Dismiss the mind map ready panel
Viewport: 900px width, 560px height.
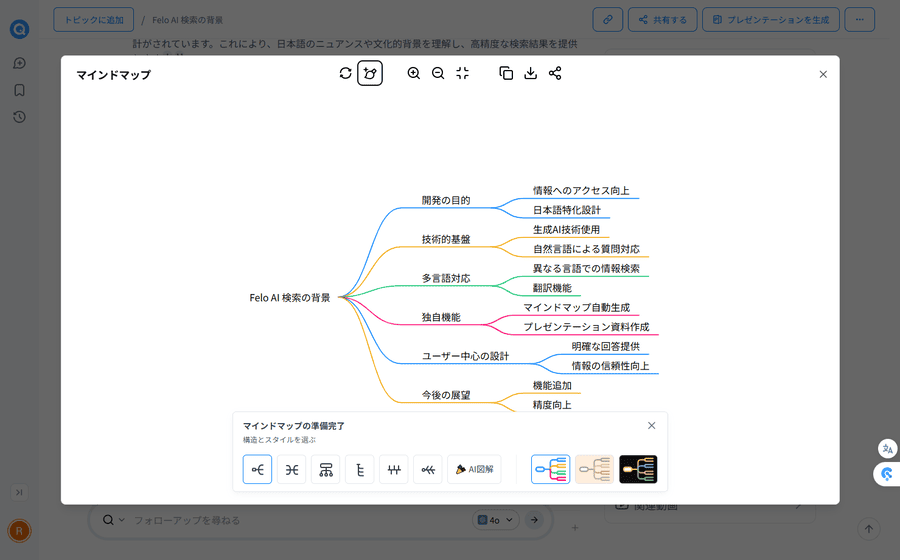[x=651, y=426]
